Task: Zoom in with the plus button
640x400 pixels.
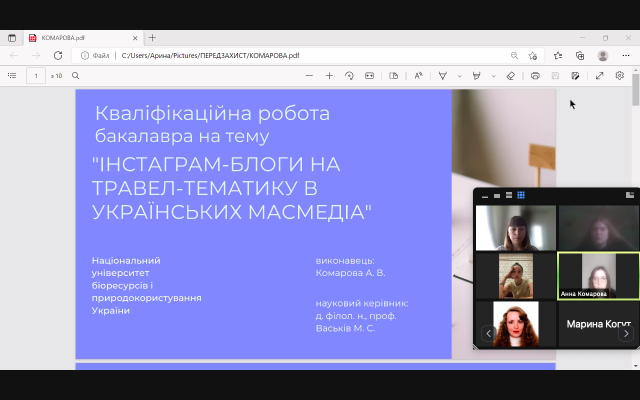Action: [x=330, y=75]
